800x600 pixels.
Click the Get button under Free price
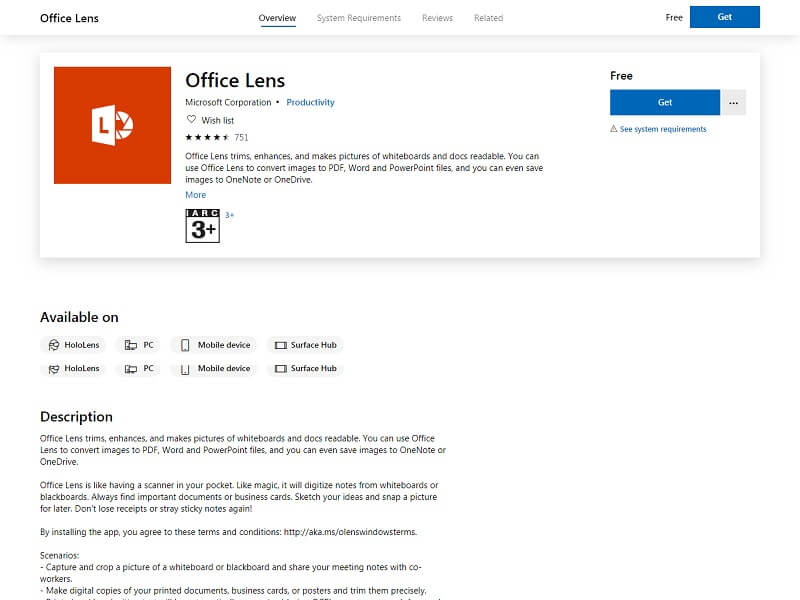click(x=665, y=103)
